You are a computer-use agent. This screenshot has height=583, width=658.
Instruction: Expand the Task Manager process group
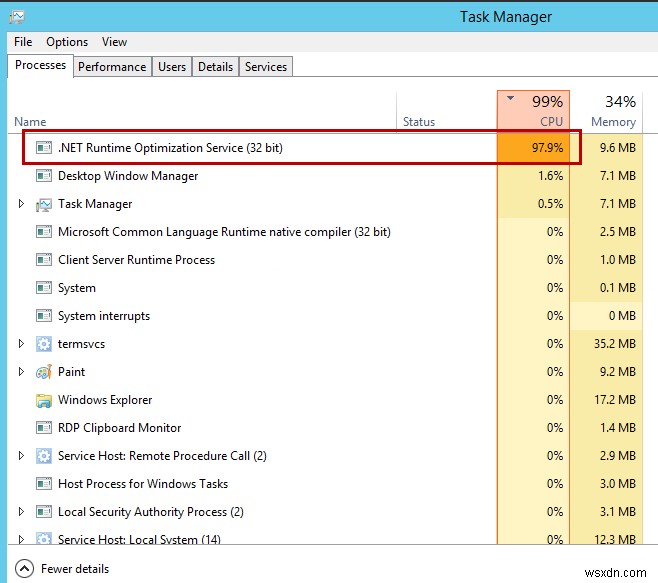tap(22, 204)
